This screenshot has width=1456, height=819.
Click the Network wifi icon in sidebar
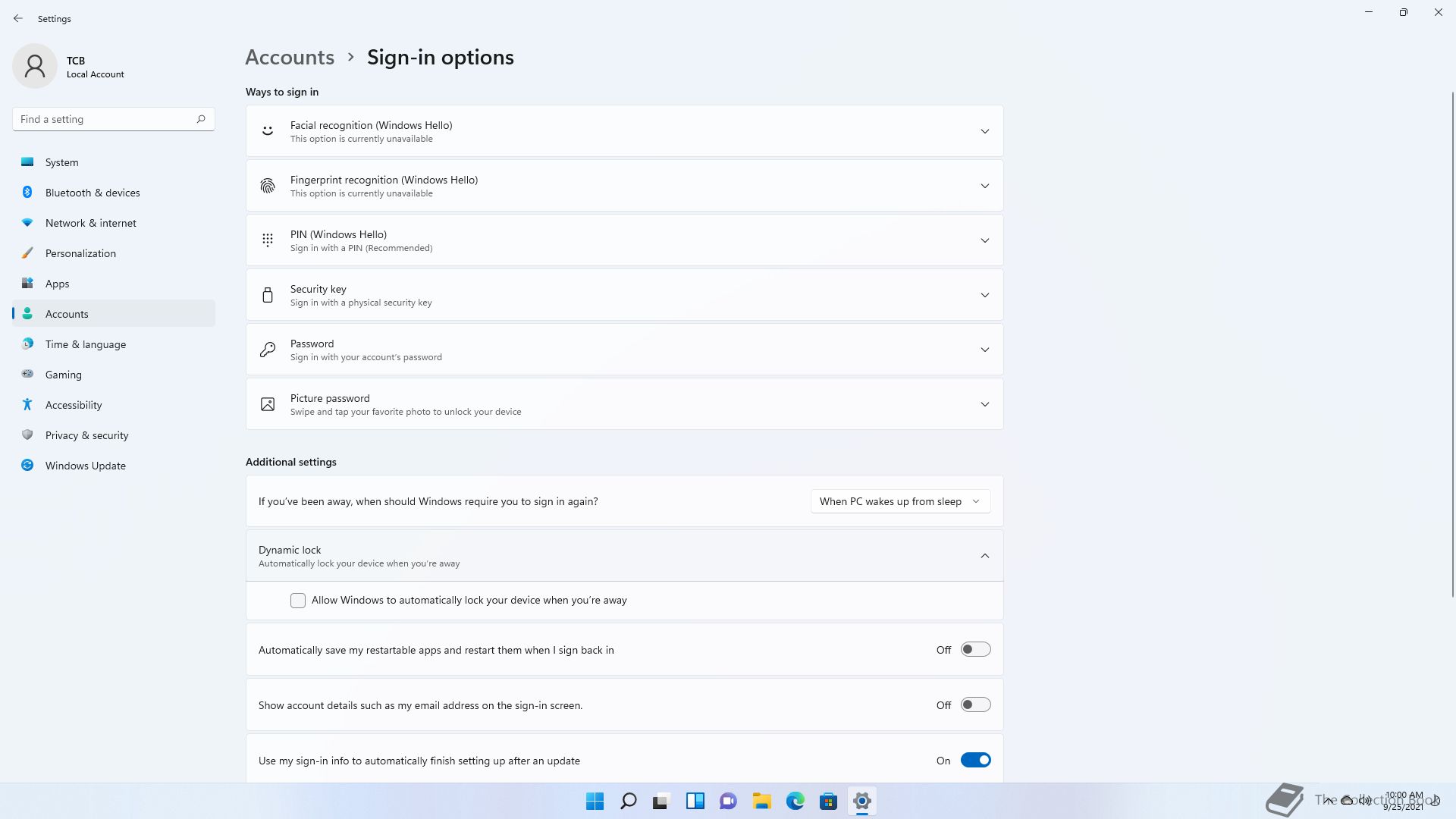pyautogui.click(x=27, y=222)
